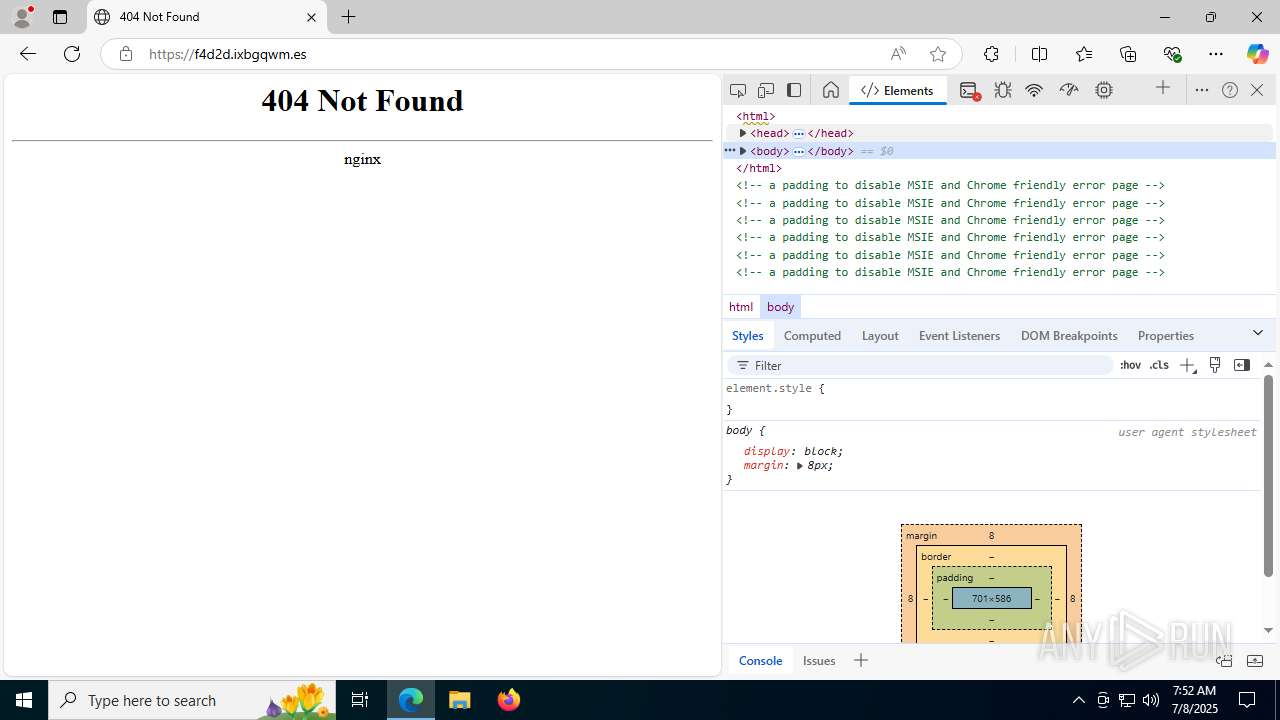Switch to the Event Listeners tab
Viewport: 1280px width, 720px height.
pos(959,336)
